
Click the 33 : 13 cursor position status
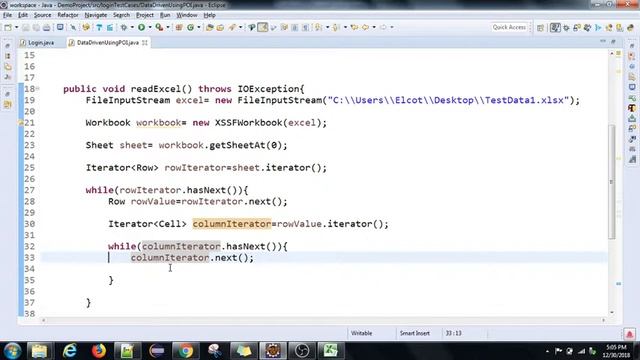(x=453, y=333)
